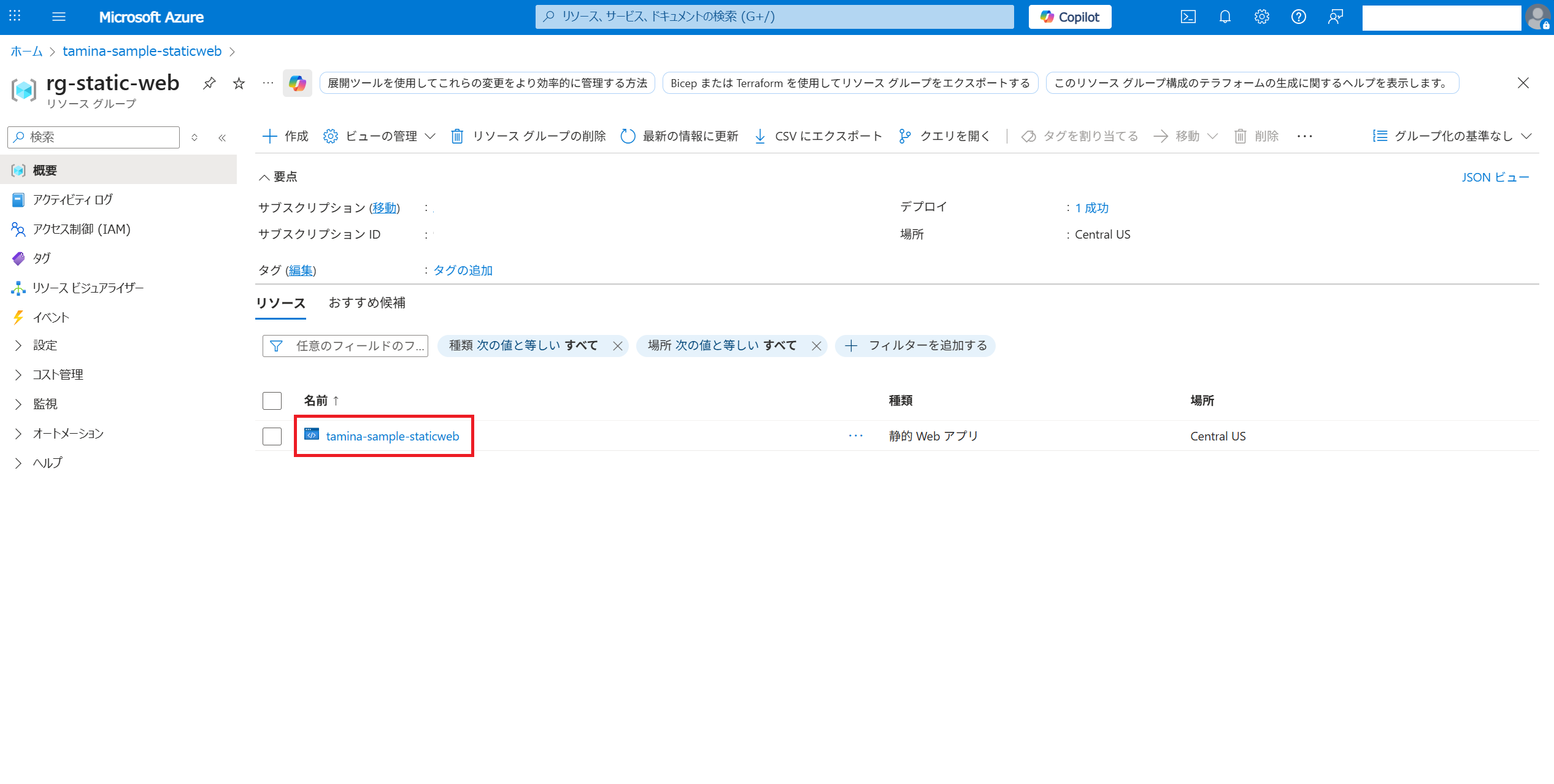Pin rg-static-web to dashboard
This screenshot has height=784, width=1554.
point(209,83)
